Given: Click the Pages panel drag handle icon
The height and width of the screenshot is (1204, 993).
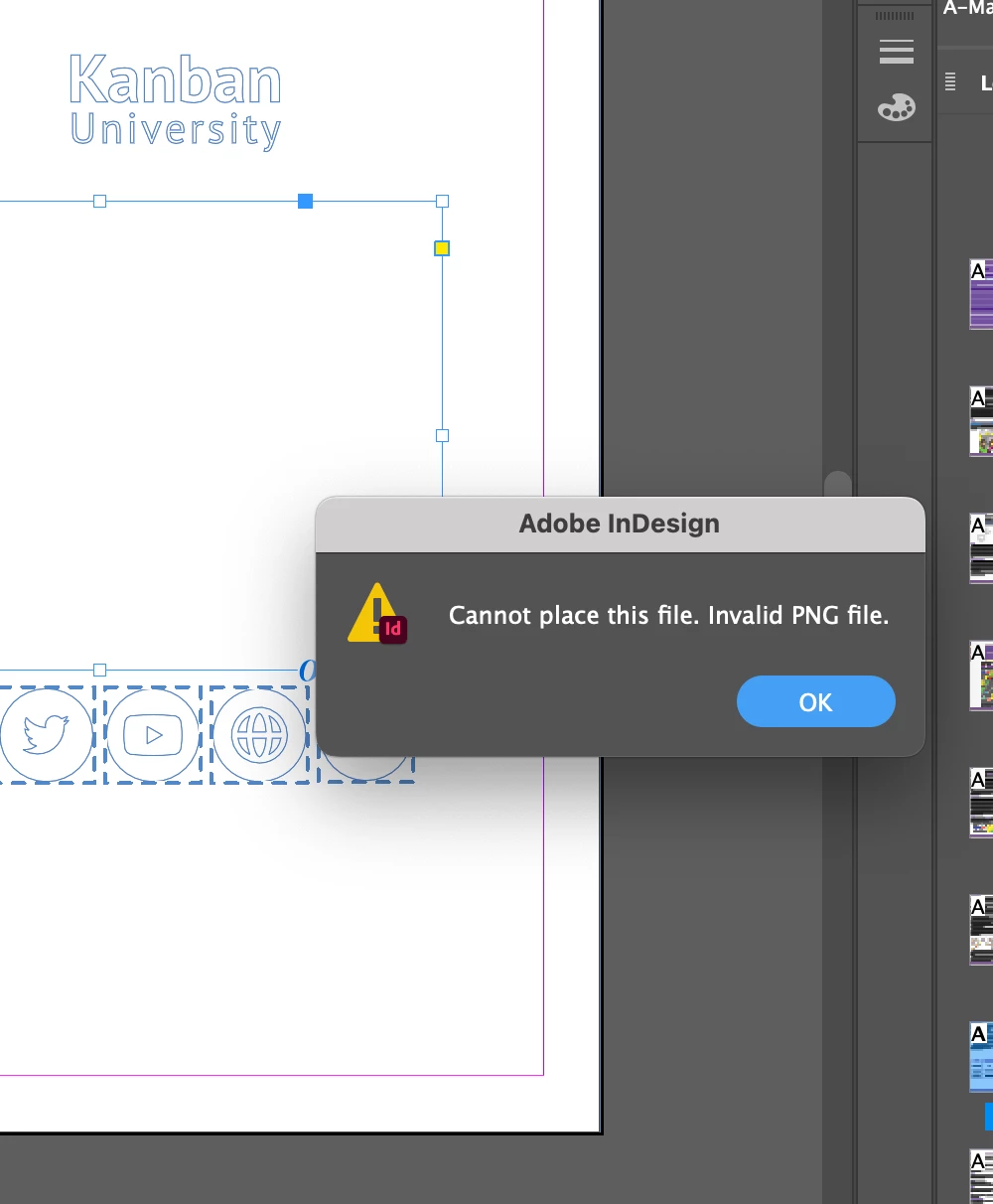Looking at the screenshot, I should click(x=950, y=81).
